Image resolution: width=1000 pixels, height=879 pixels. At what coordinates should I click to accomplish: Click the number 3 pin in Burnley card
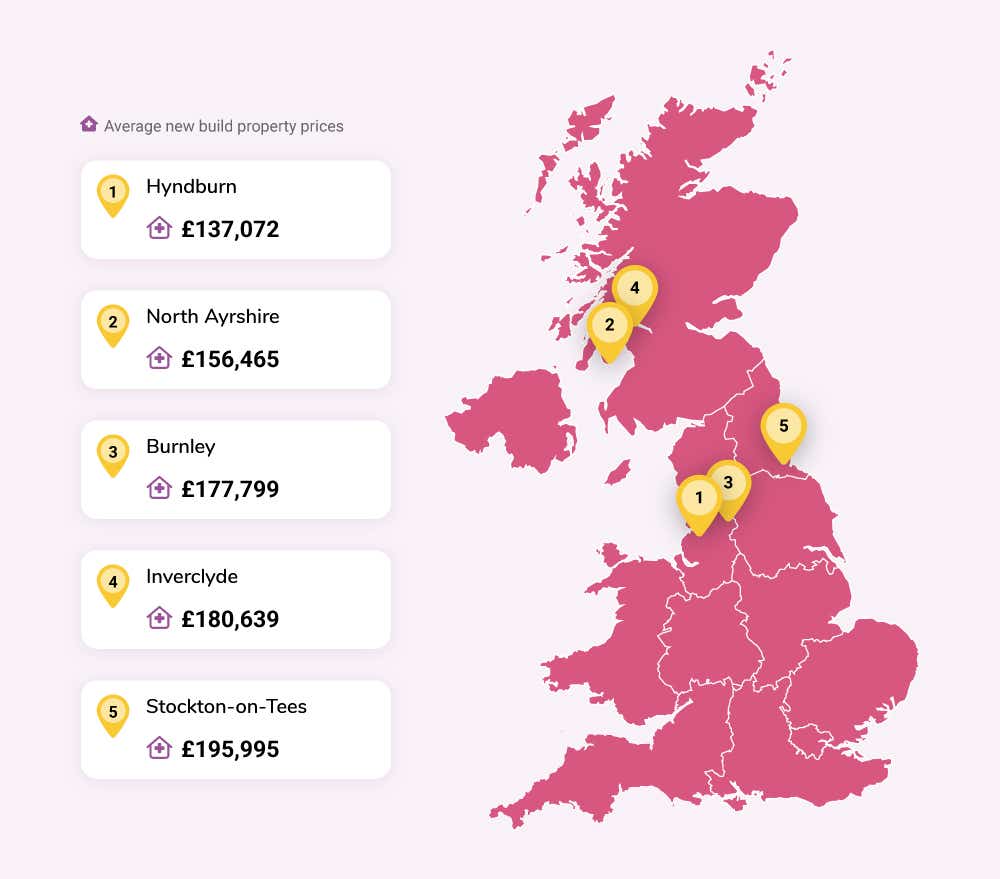click(113, 456)
